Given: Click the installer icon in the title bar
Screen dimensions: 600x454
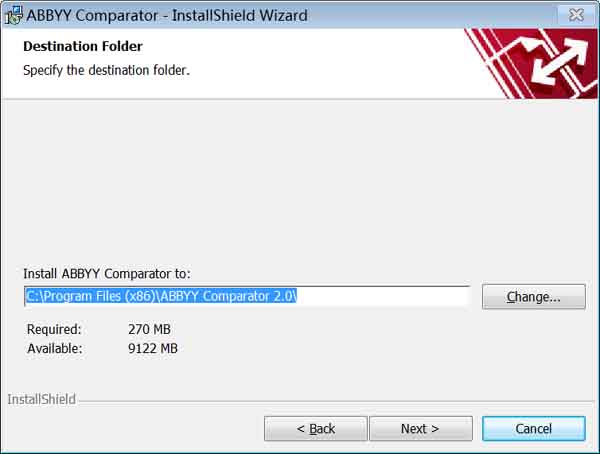Looking at the screenshot, I should [13, 15].
